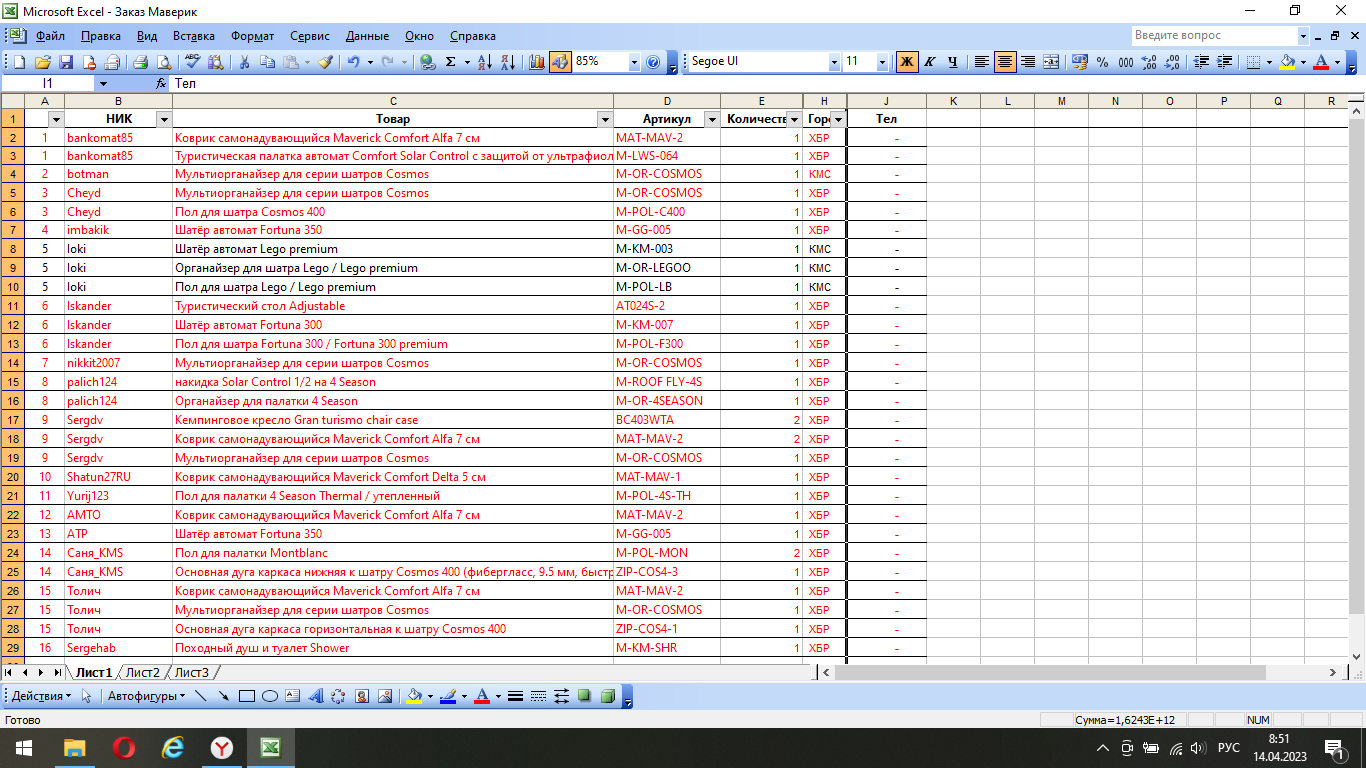Viewport: 1366px width, 768px height.
Task: Open Print Preview from the toolbar
Action: [165, 62]
